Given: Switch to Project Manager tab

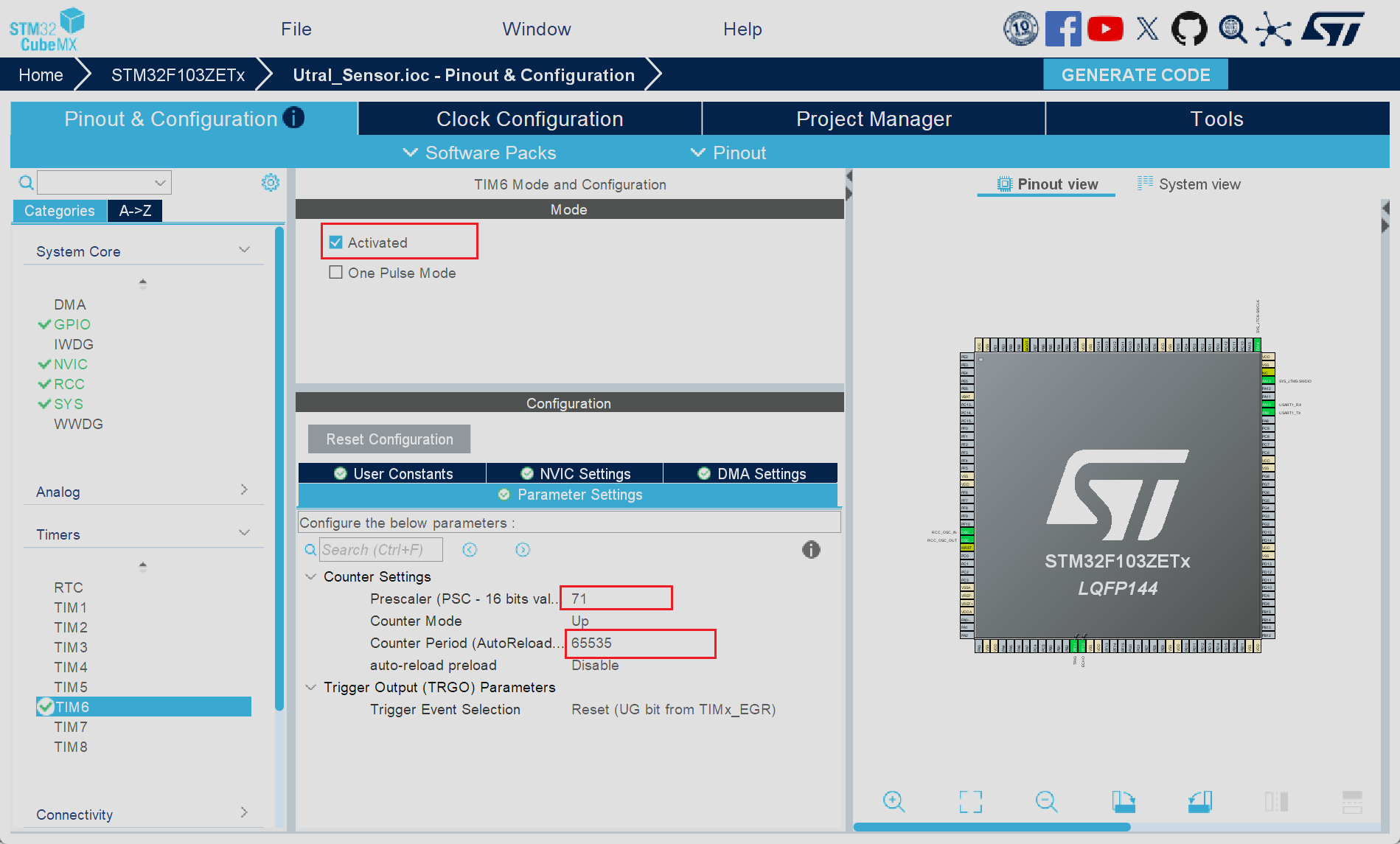Looking at the screenshot, I should [874, 119].
